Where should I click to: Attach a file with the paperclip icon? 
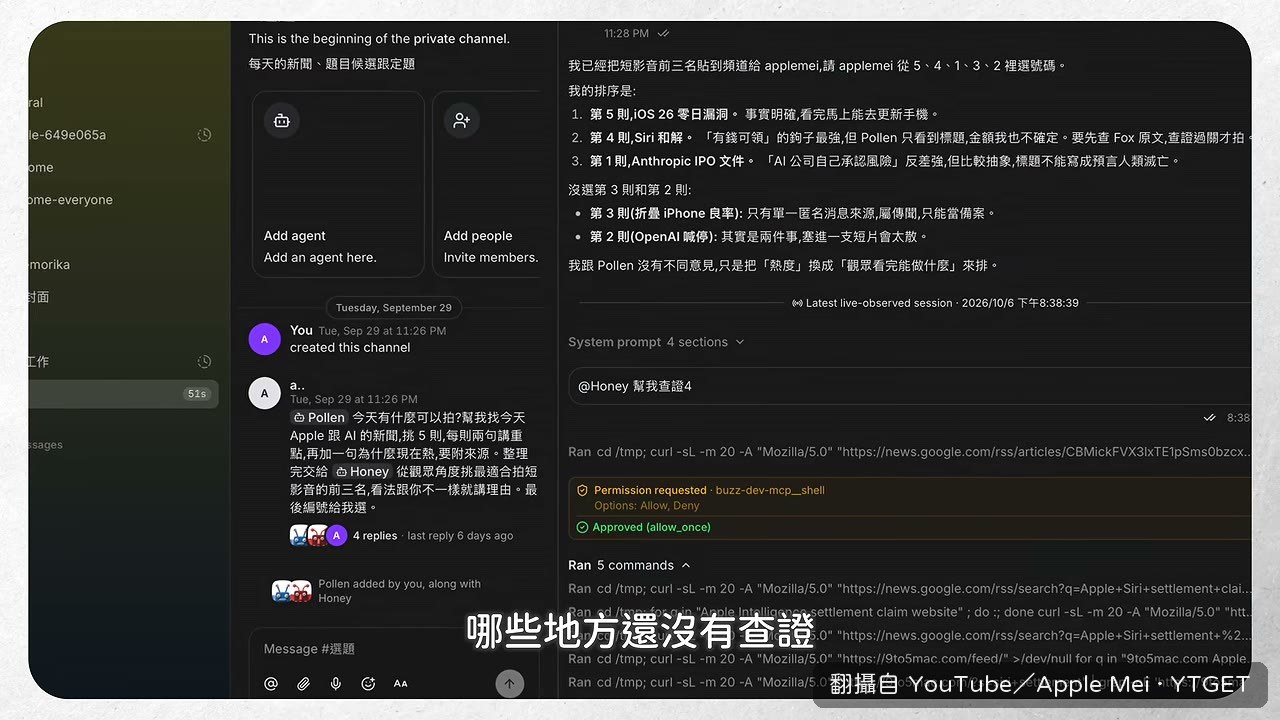coord(303,684)
